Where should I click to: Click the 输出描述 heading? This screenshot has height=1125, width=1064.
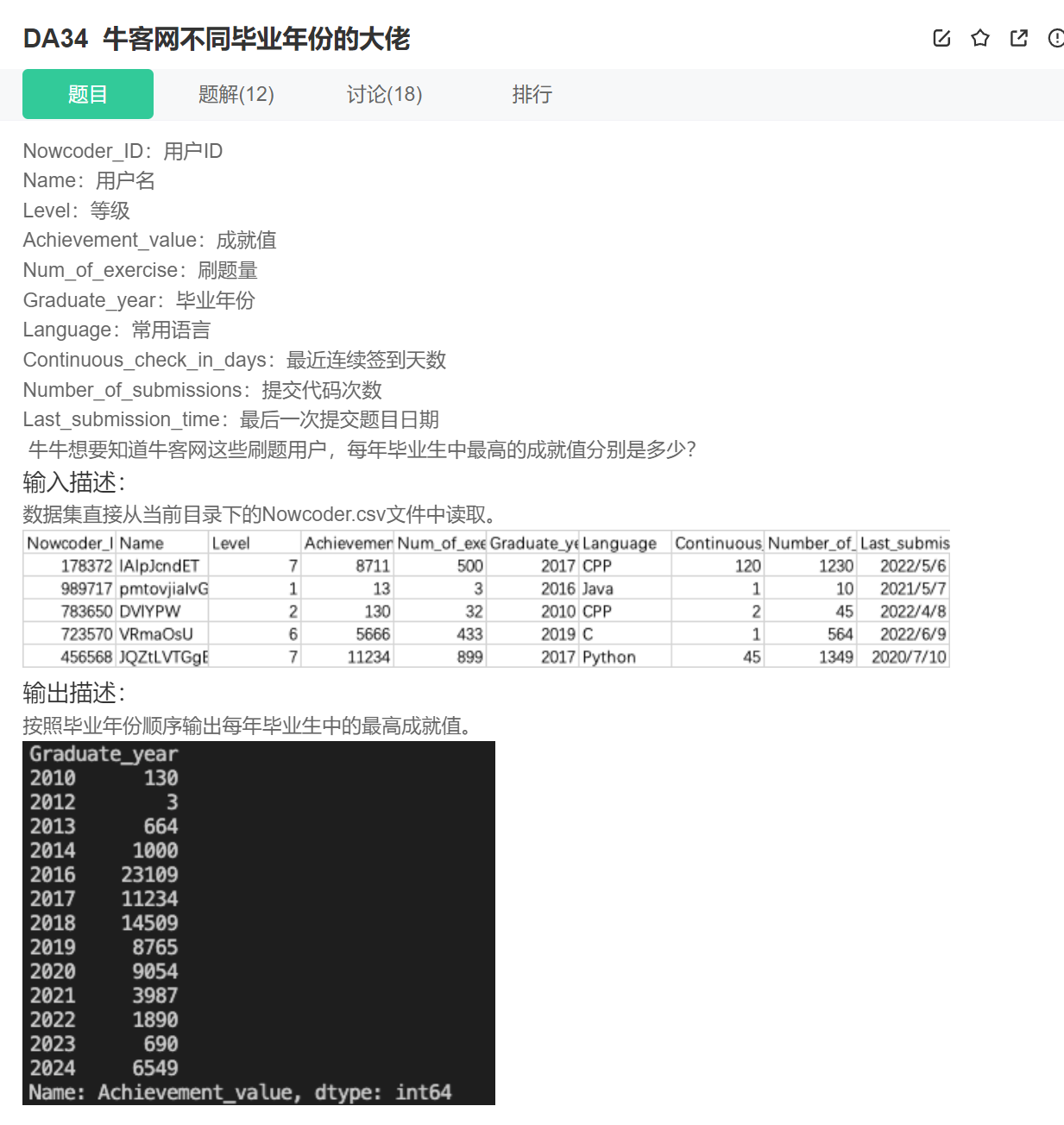(74, 693)
